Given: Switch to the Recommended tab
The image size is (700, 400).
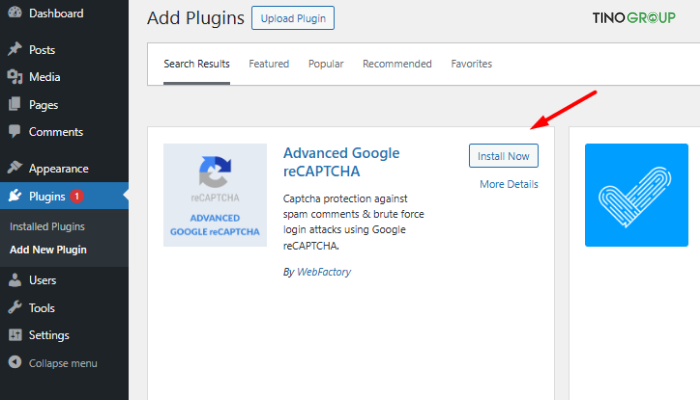Looking at the screenshot, I should coord(397,64).
